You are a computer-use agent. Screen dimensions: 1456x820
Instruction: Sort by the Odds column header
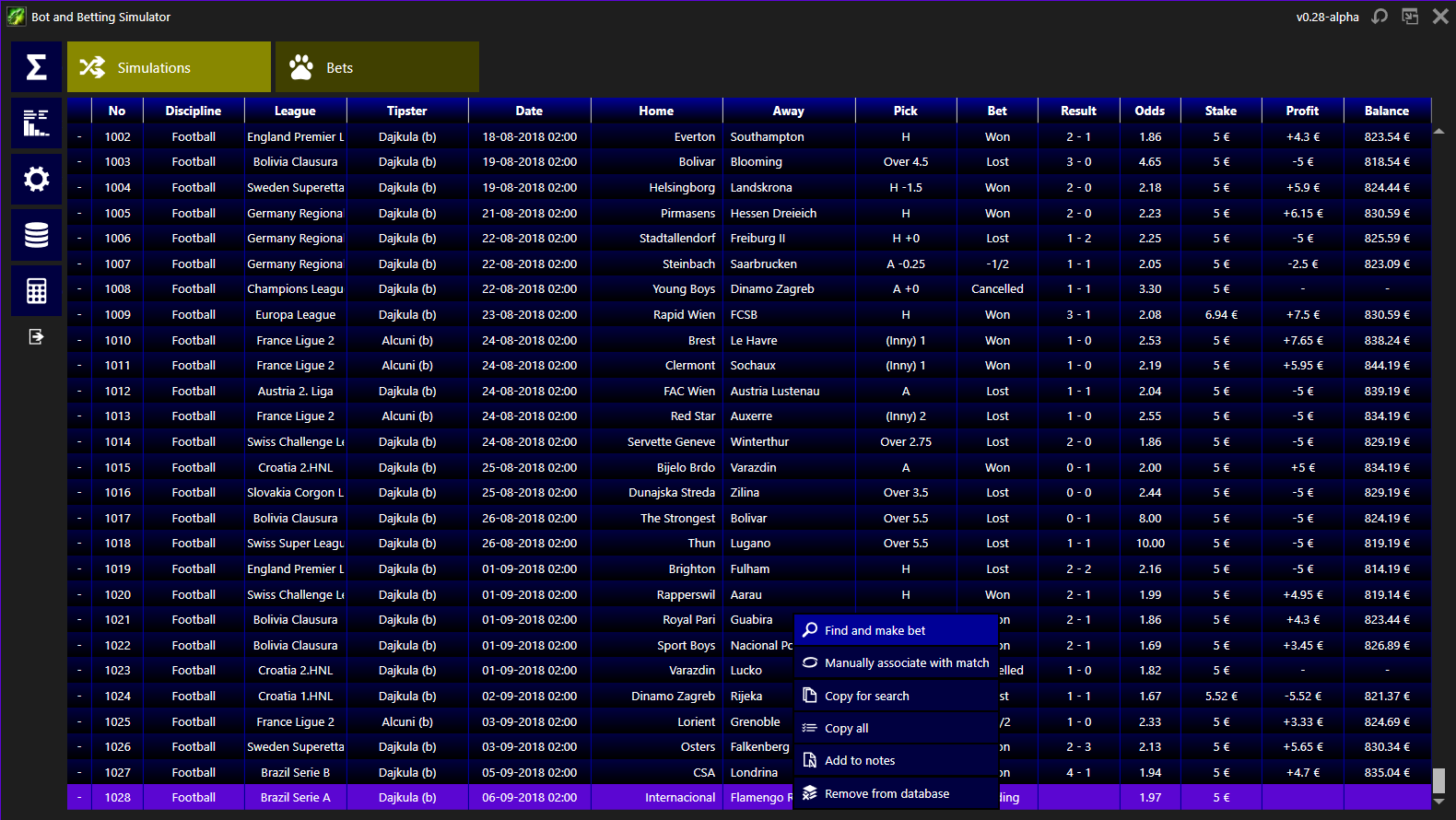(x=1150, y=111)
